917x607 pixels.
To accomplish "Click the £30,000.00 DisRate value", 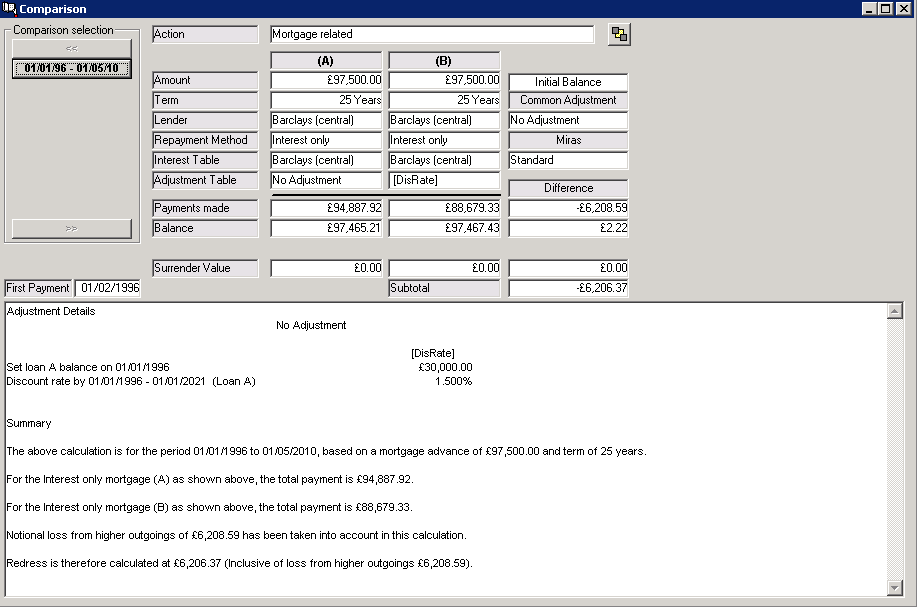I will (x=445, y=367).
